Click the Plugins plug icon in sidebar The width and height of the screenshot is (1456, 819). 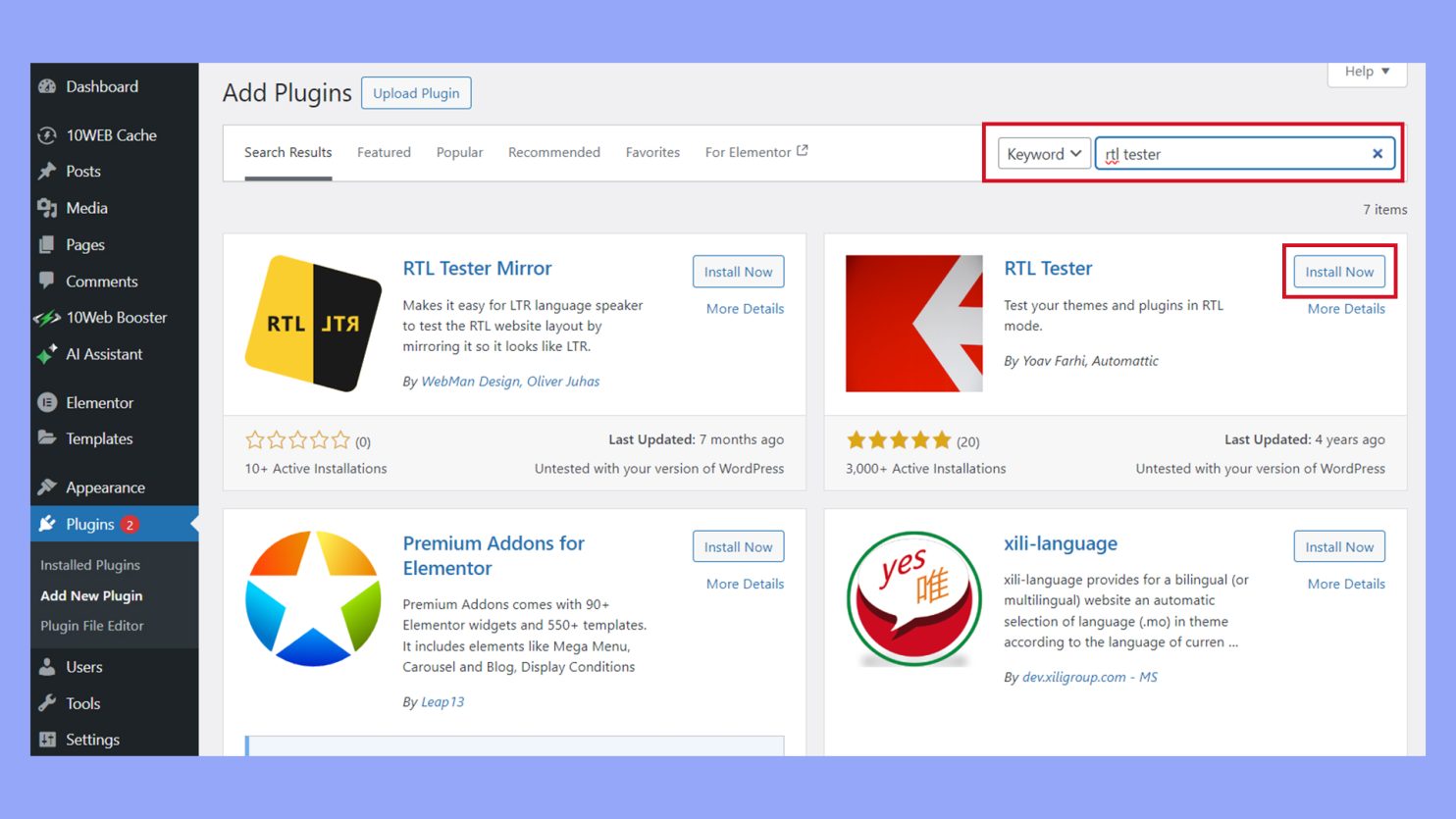[x=47, y=524]
